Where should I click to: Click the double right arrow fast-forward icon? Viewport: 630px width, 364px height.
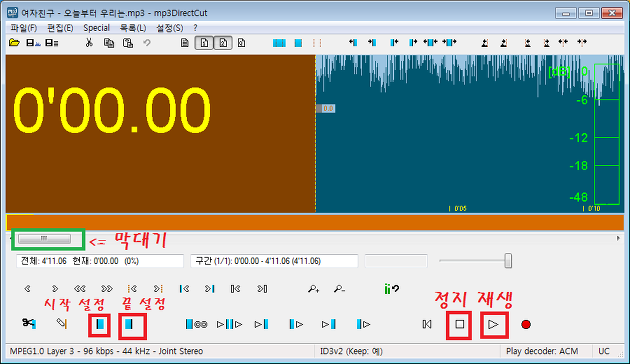[x=106, y=288]
